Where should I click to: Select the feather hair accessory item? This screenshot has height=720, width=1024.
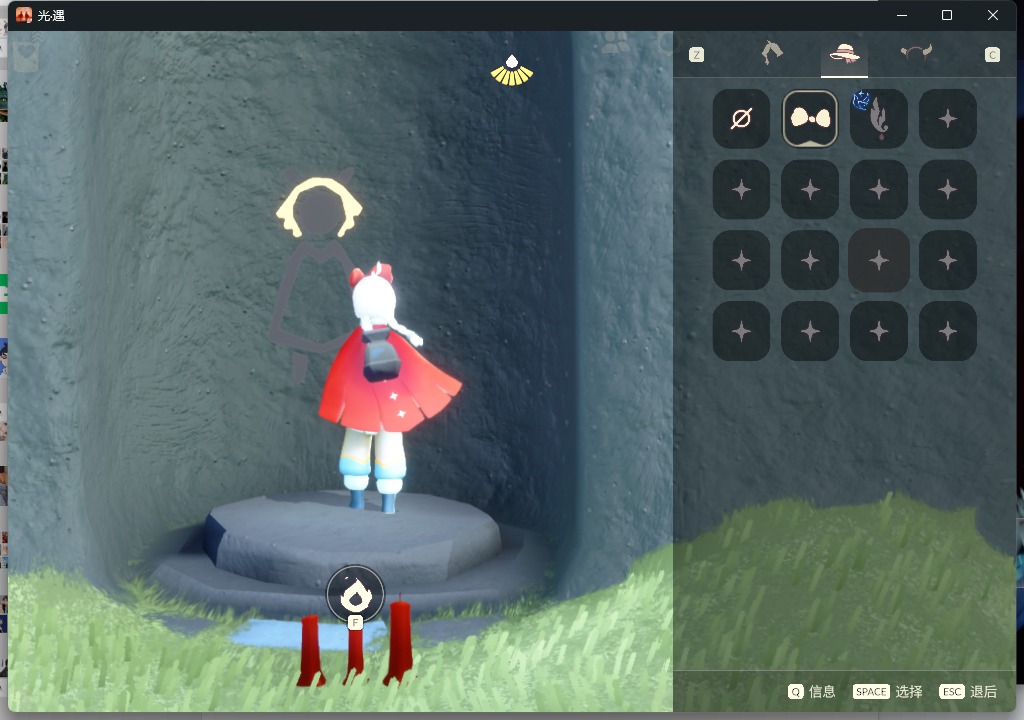tap(879, 119)
